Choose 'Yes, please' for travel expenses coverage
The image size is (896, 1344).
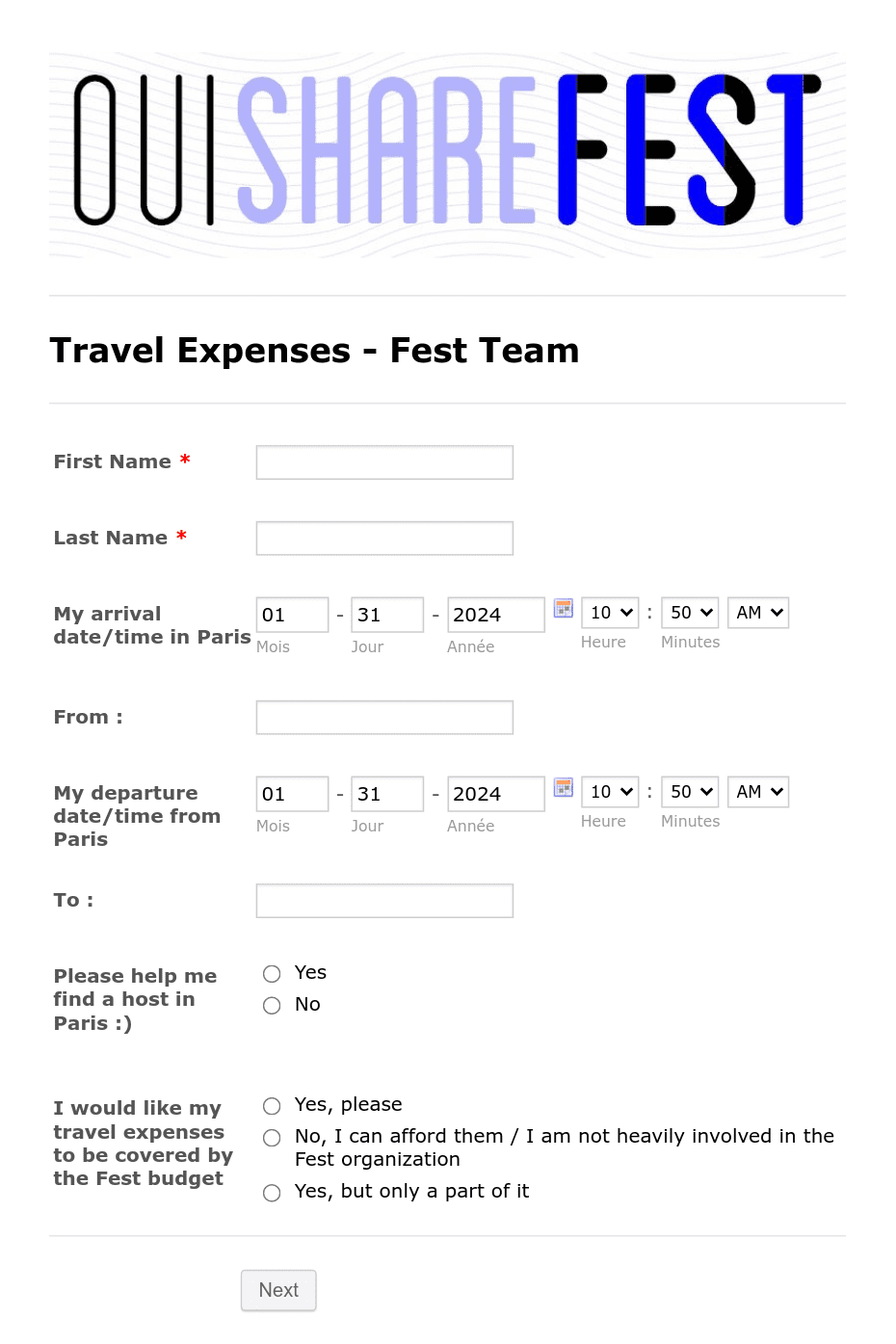pyautogui.click(x=272, y=1106)
